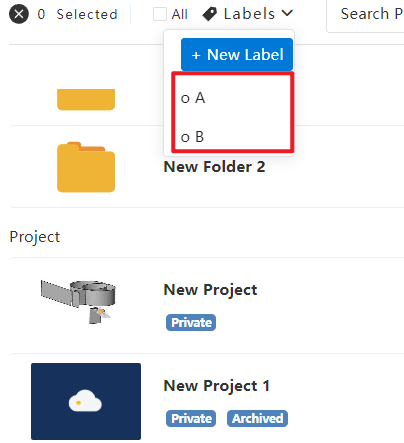Click the cloud icon on New Project 1
The width and height of the screenshot is (404, 443).
[x=85, y=401]
